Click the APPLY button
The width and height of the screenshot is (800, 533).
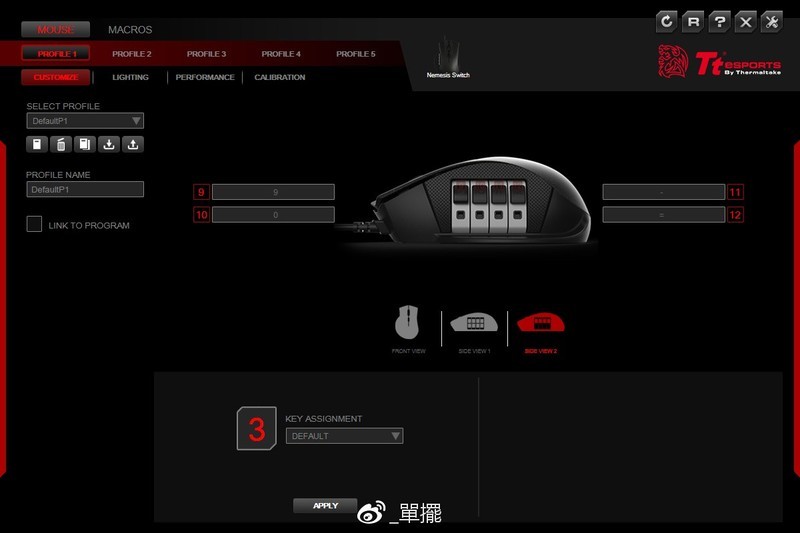pyautogui.click(x=325, y=505)
